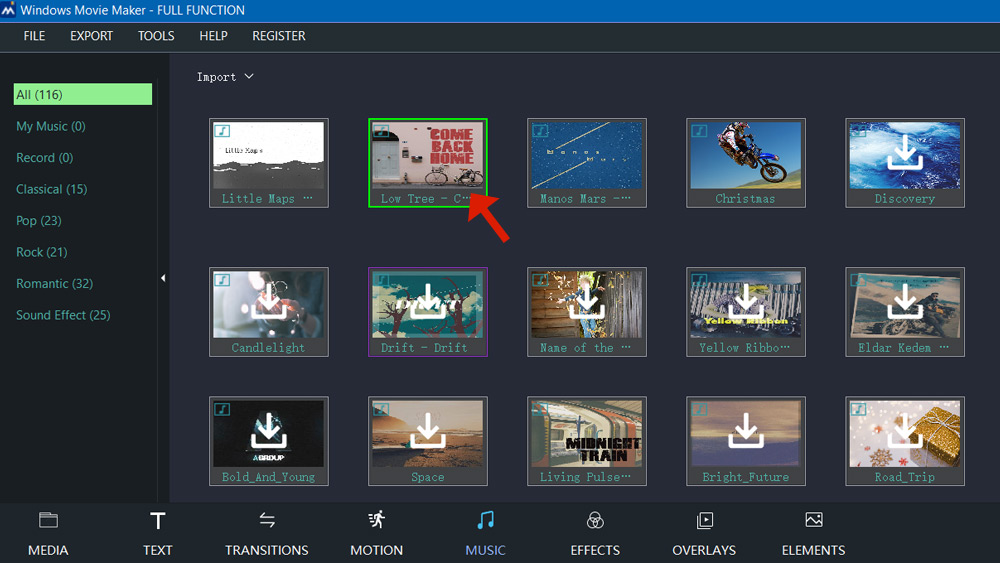Select the Little Maps thumbnail image
The width and height of the screenshot is (1000, 563).
click(268, 154)
